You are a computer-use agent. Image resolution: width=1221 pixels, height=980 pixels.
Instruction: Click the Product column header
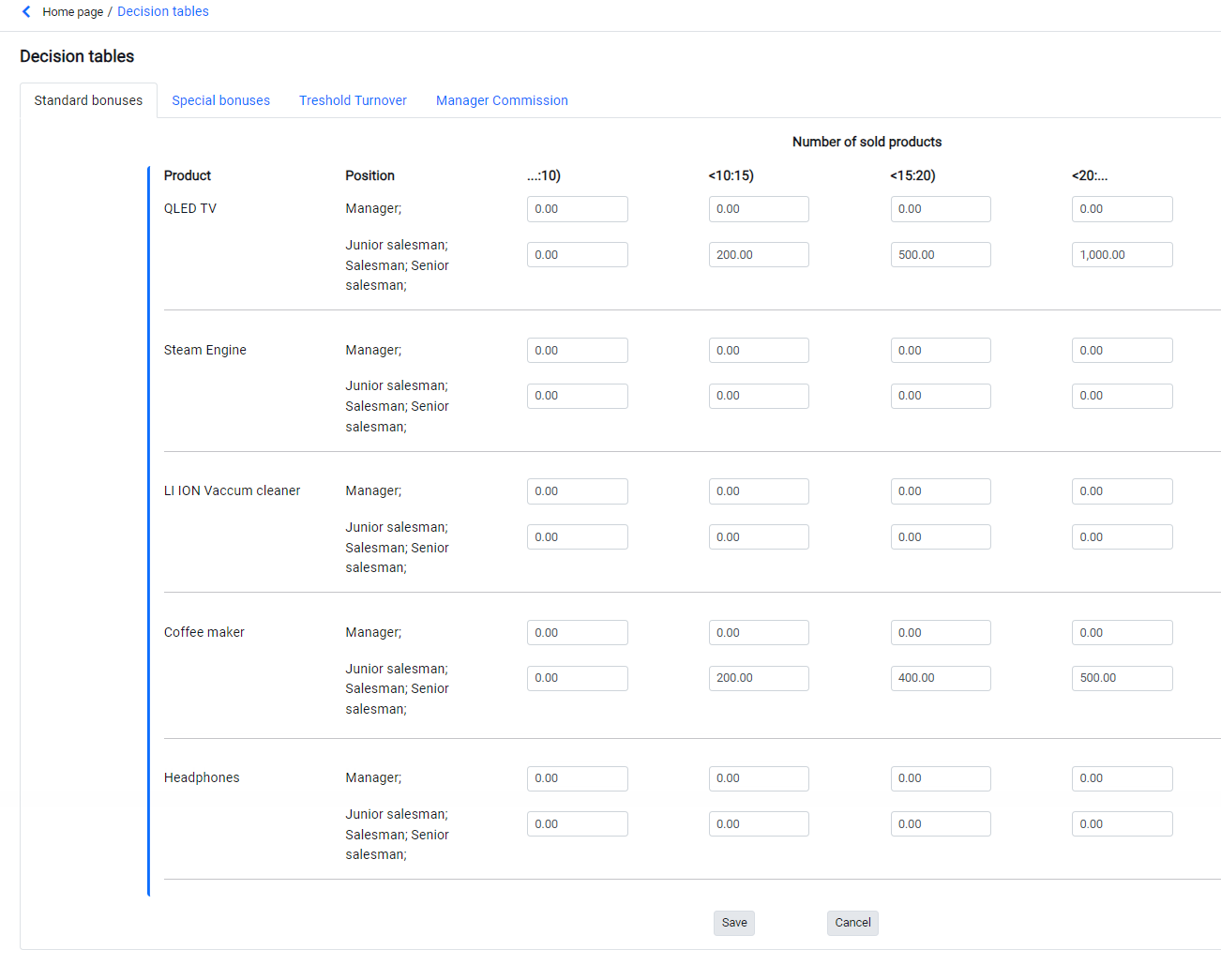(188, 175)
